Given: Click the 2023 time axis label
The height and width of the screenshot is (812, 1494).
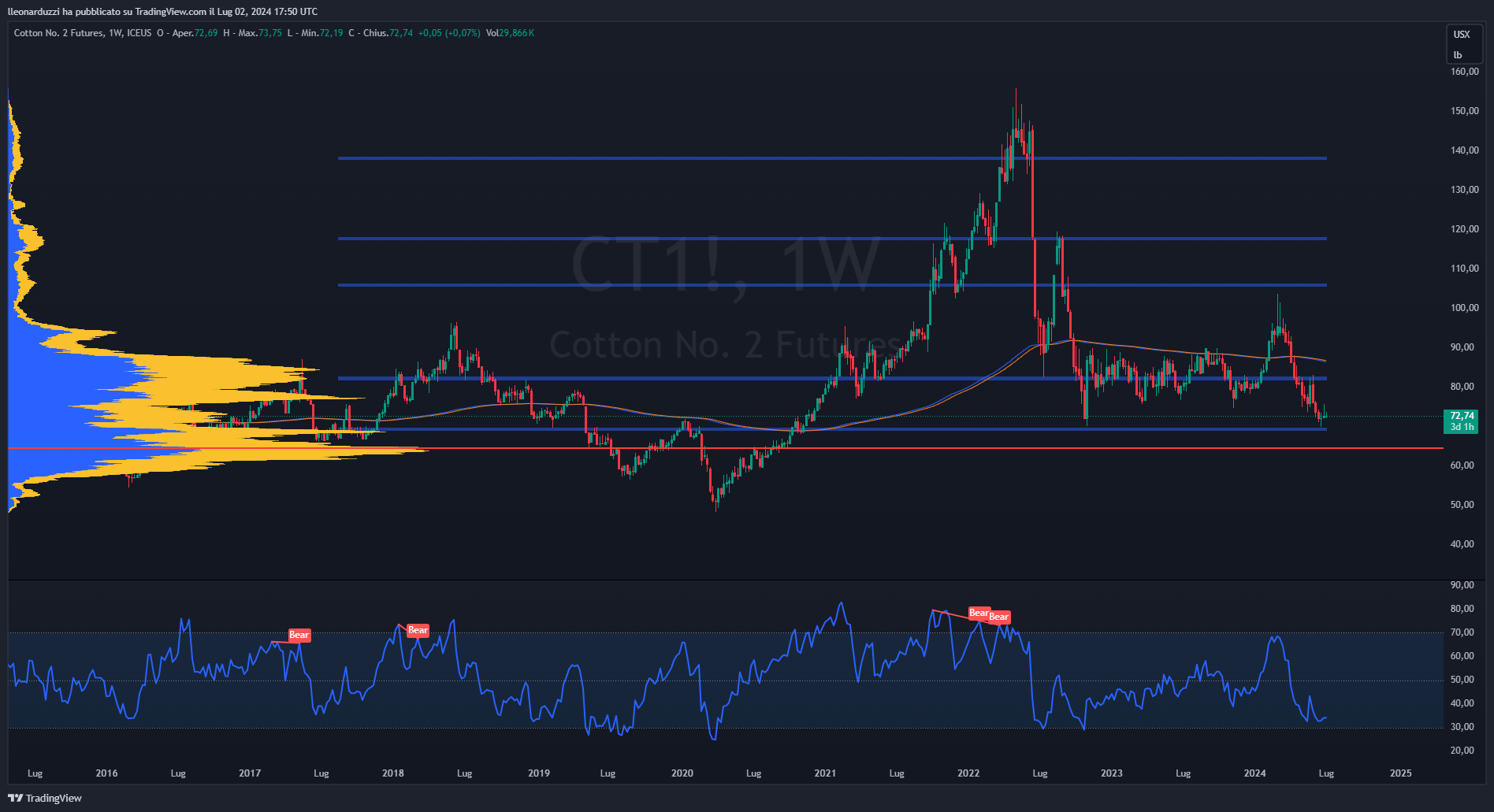Looking at the screenshot, I should [1112, 773].
